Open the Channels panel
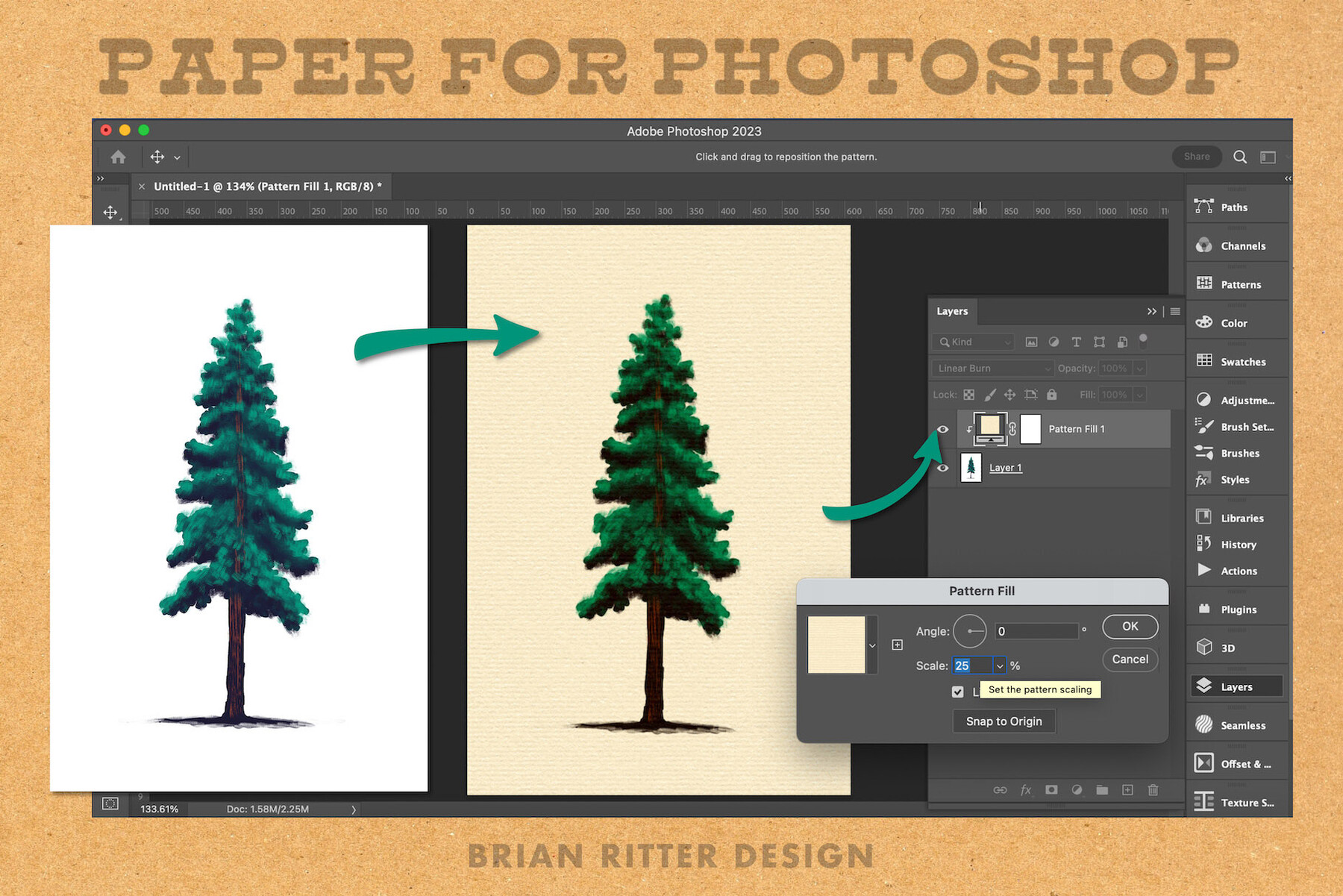 coord(1241,245)
